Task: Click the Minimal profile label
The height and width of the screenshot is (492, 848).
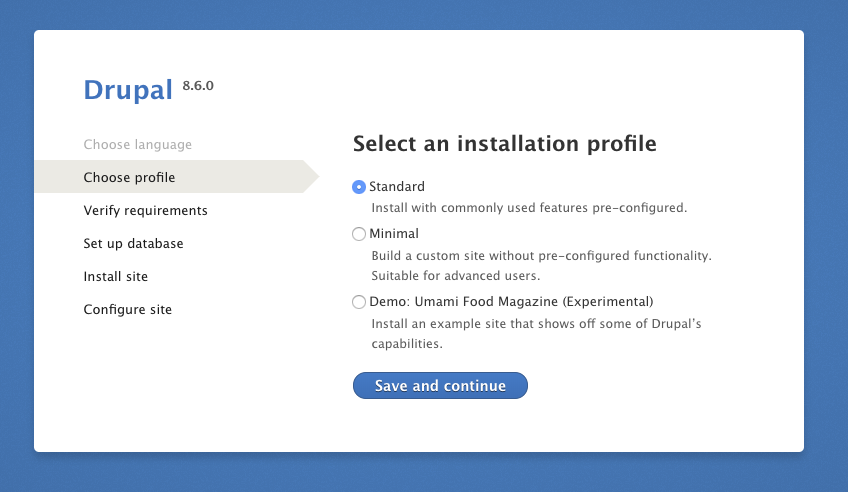Action: tap(394, 234)
